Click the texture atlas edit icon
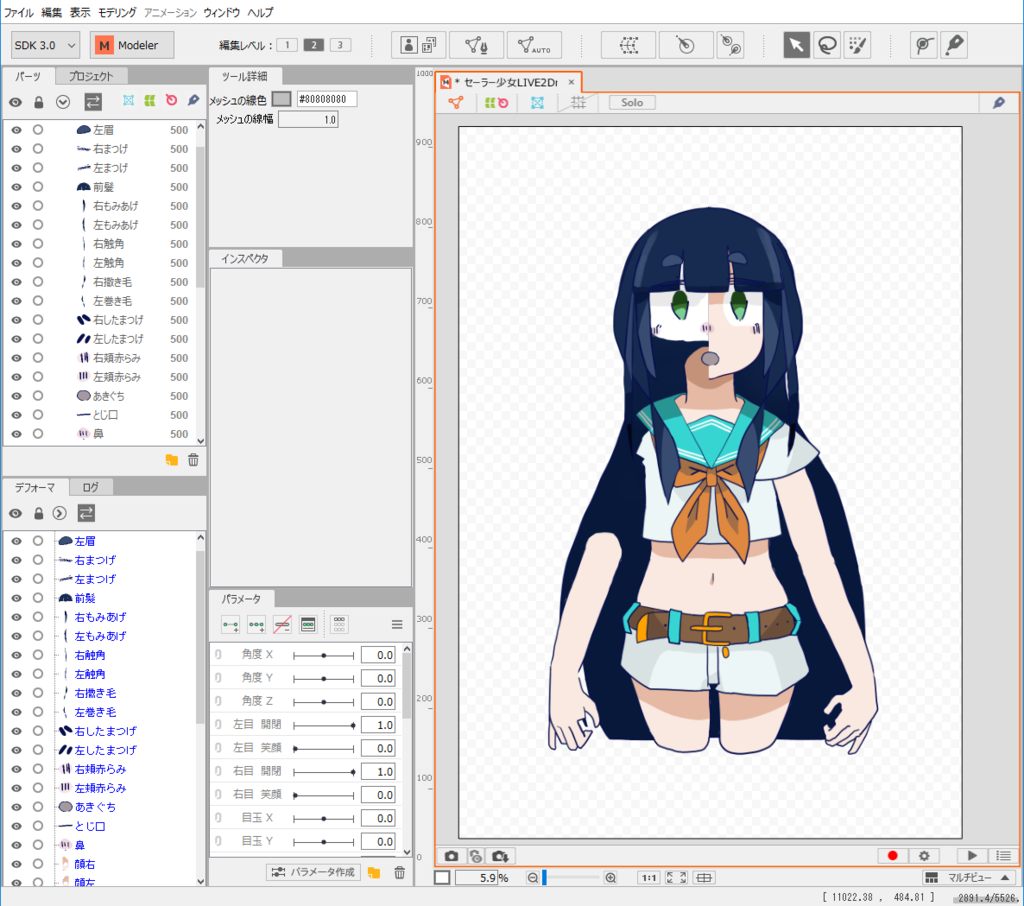1024x906 pixels. pos(419,45)
